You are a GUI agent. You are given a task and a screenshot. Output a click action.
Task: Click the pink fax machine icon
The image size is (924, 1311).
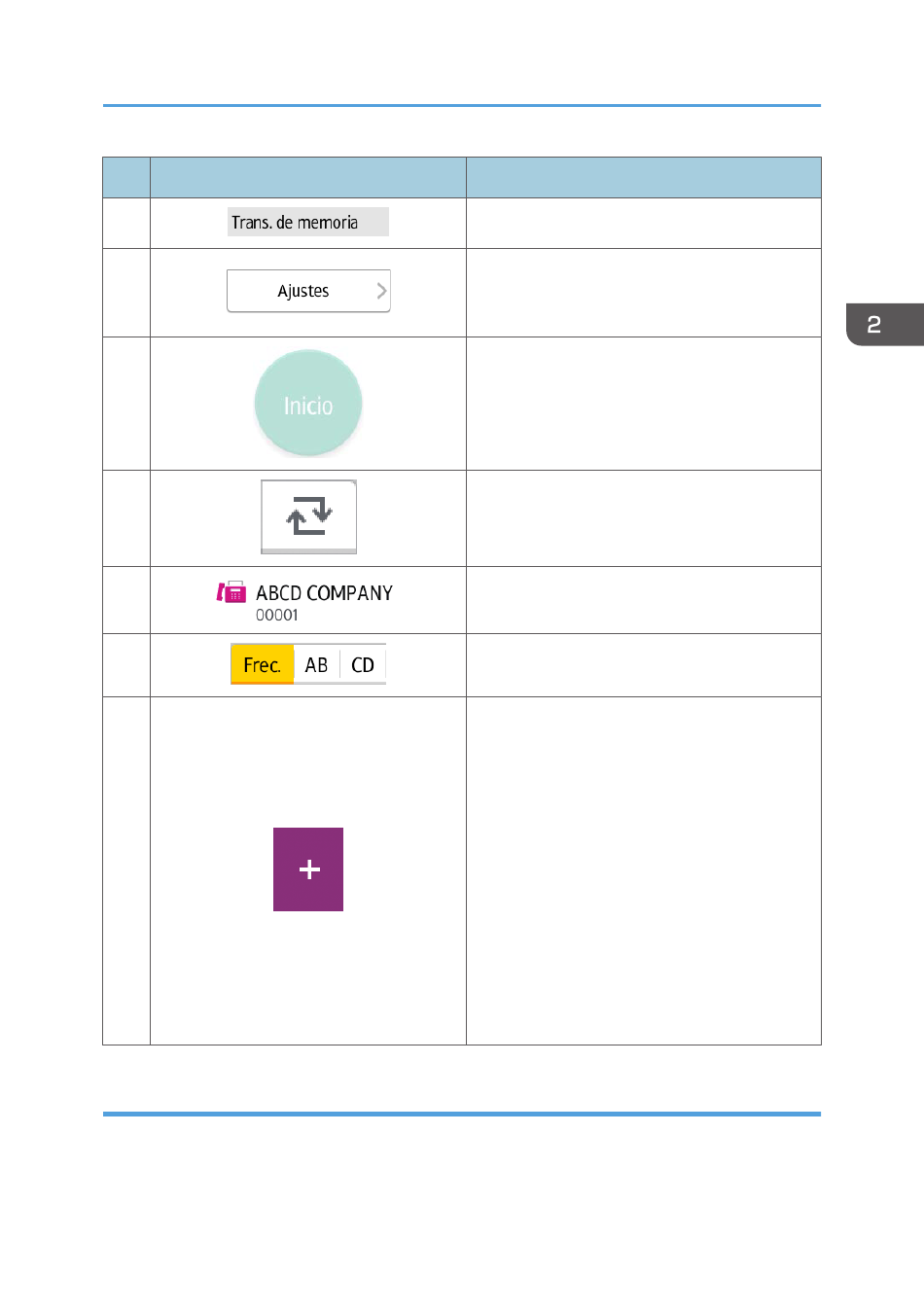pyautogui.click(x=231, y=592)
